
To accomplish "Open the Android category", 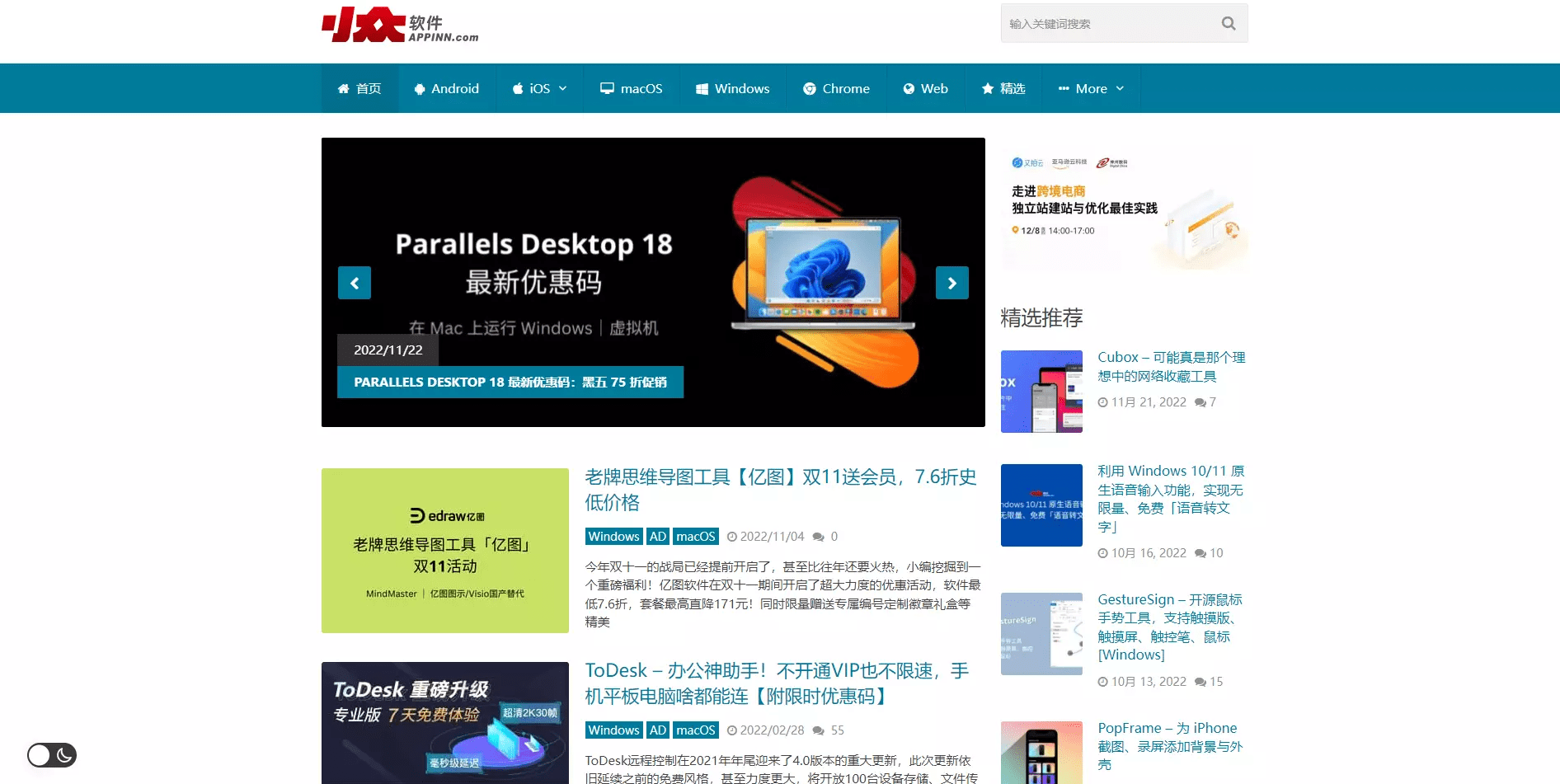I will [446, 88].
